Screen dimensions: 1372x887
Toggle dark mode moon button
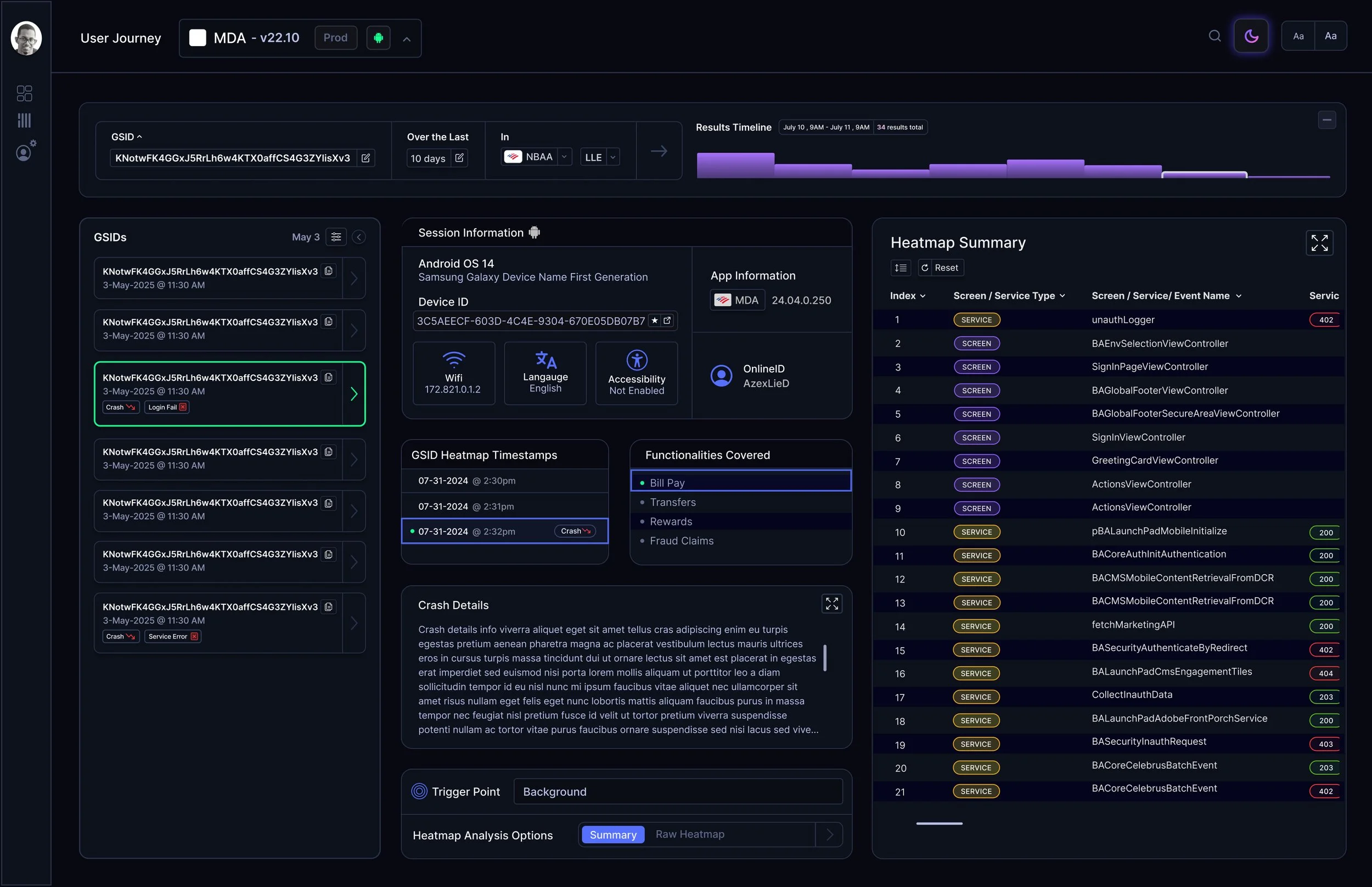tap(1251, 36)
